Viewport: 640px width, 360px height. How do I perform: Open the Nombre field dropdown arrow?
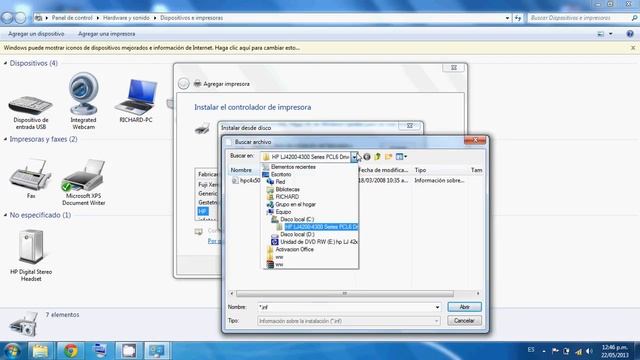(437, 307)
